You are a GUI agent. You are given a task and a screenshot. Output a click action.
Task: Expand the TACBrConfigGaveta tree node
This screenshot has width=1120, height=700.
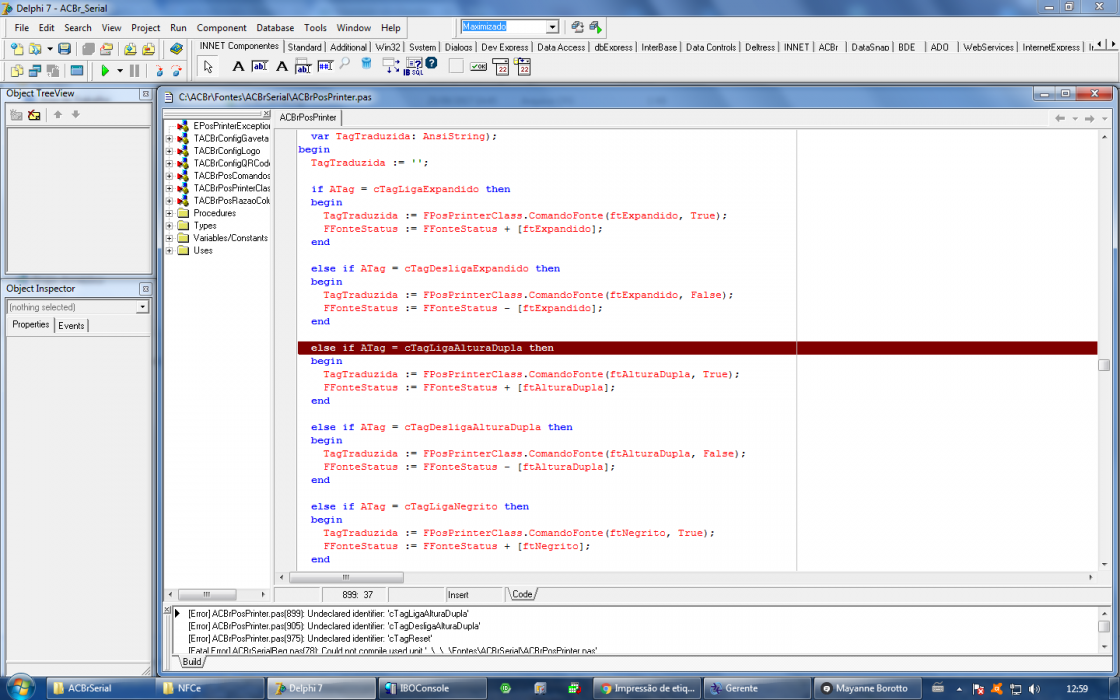[x=169, y=139]
